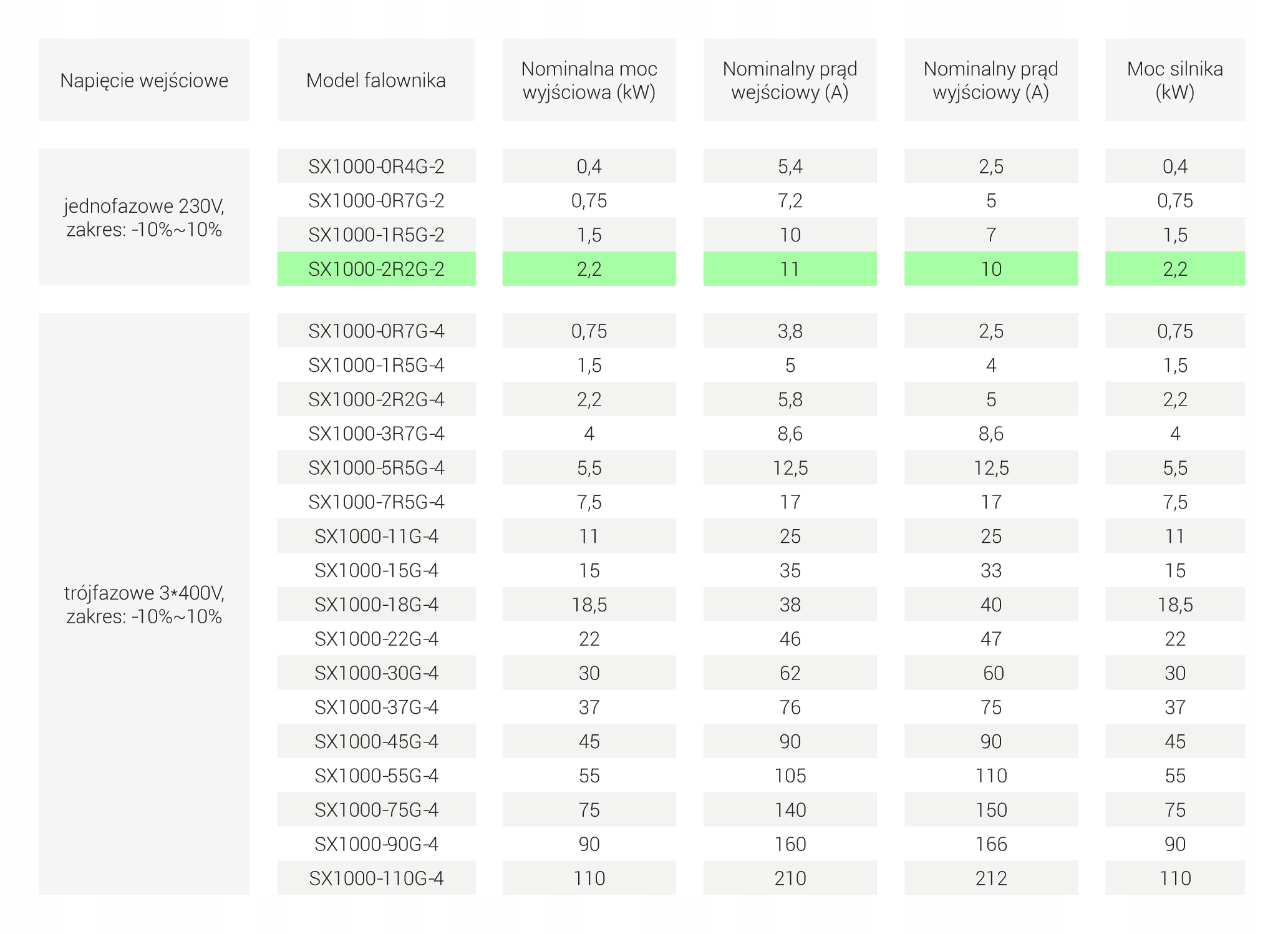Select the SX1000-0R7G-4 model cell
The height and width of the screenshot is (934, 1288).
pos(376,331)
